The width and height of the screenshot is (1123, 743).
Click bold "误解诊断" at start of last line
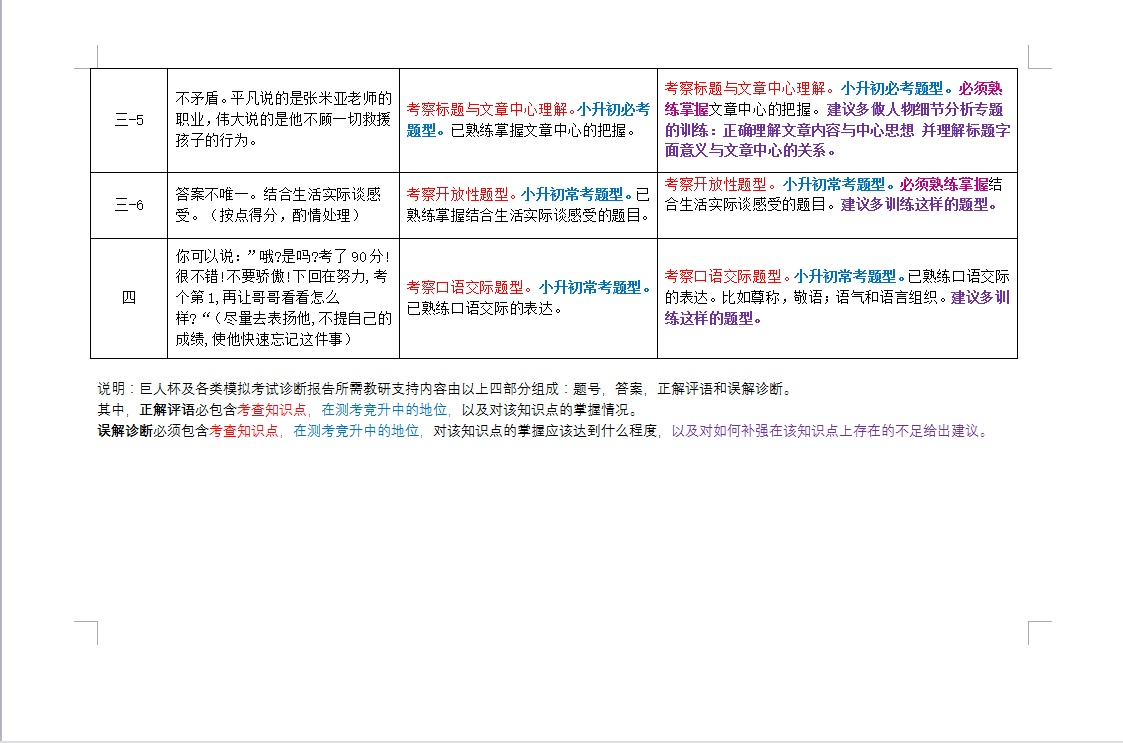coord(125,431)
